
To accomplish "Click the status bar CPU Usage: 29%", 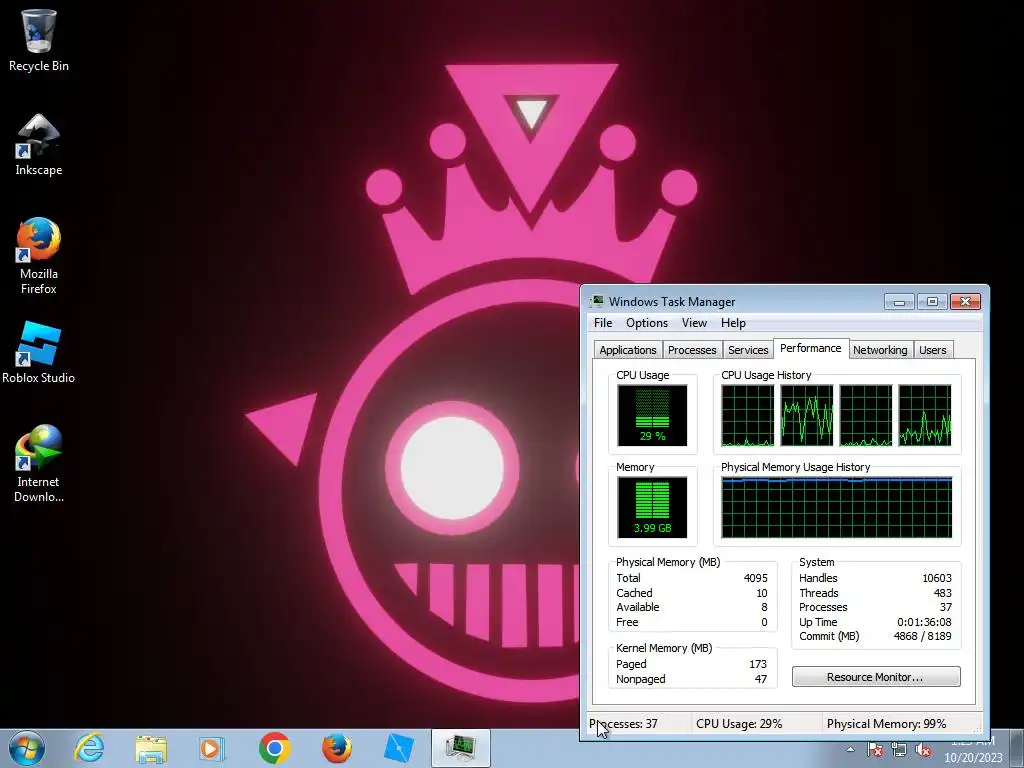I will coord(739,724).
